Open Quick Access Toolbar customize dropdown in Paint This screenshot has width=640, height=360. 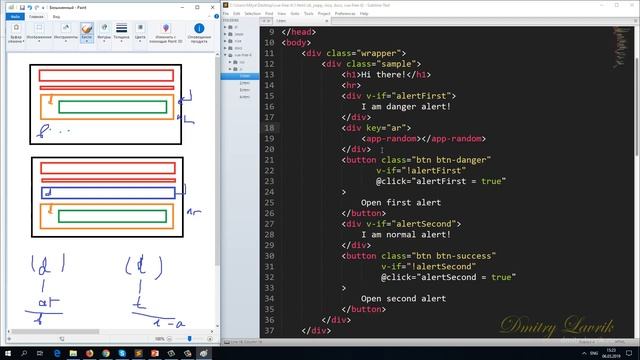coord(43,8)
